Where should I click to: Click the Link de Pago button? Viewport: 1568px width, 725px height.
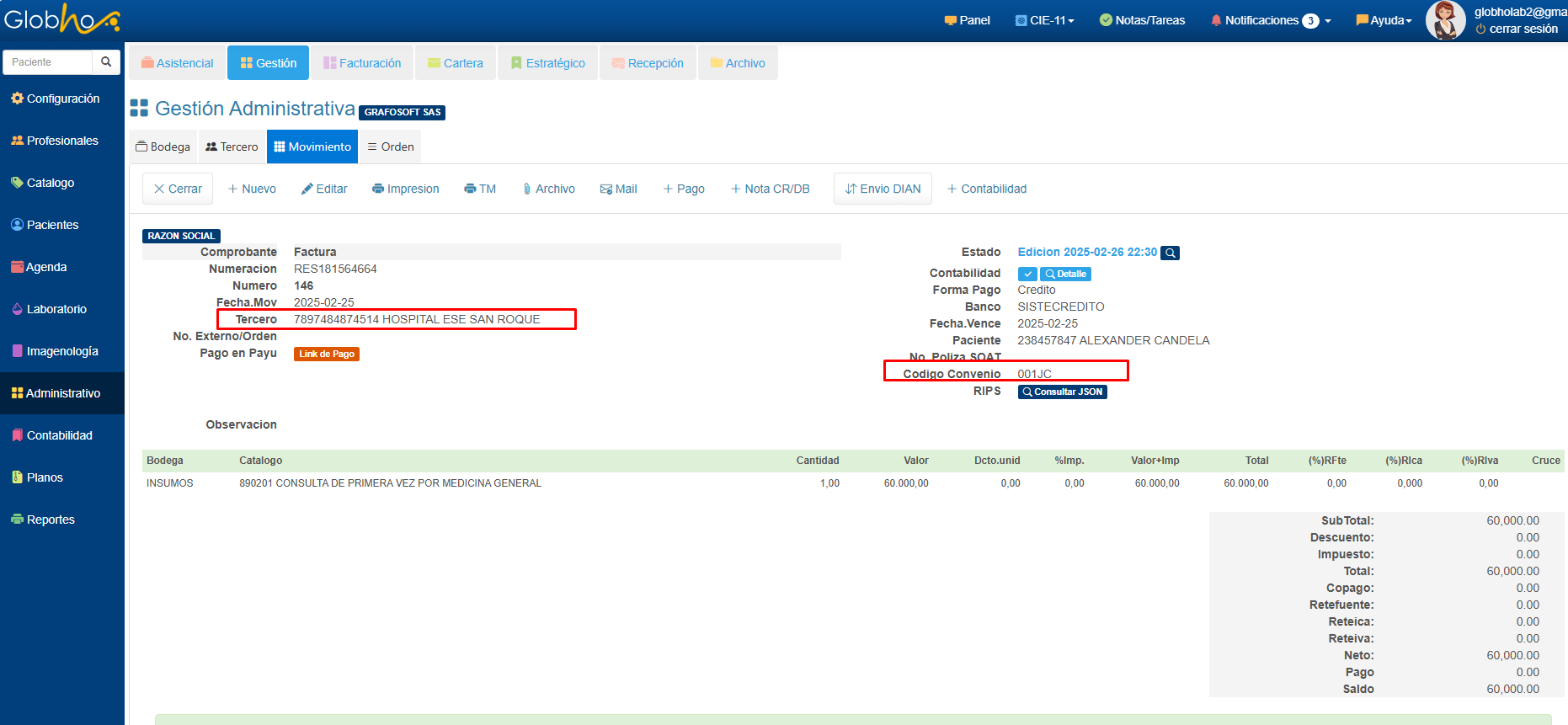coord(327,354)
